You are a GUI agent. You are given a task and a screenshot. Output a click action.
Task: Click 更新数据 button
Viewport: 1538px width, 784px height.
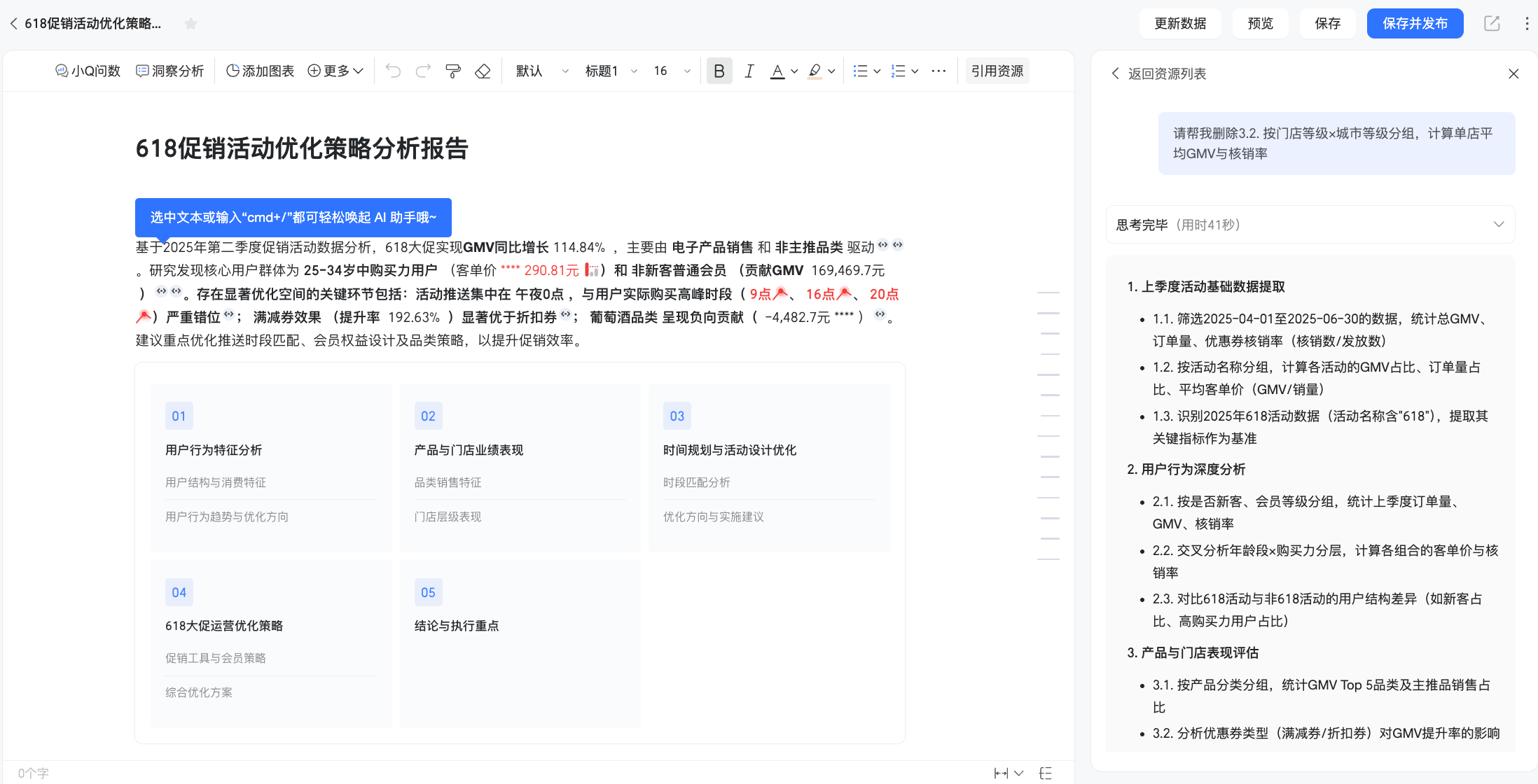(x=1180, y=23)
